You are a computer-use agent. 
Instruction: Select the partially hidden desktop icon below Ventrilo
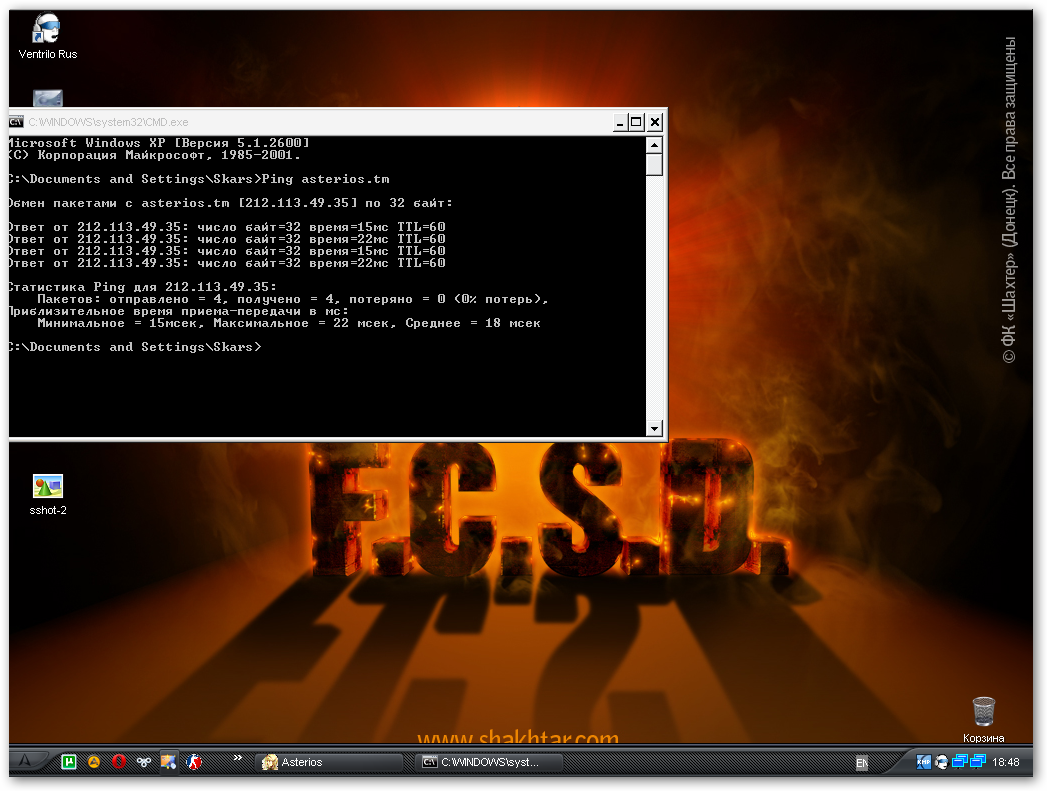click(x=47, y=98)
